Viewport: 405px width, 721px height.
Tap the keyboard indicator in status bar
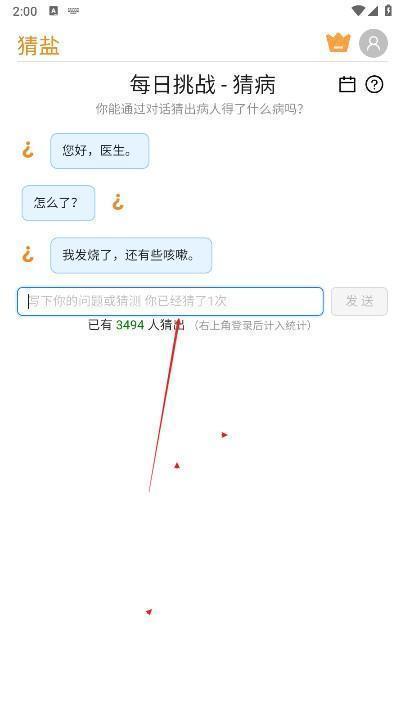73,11
